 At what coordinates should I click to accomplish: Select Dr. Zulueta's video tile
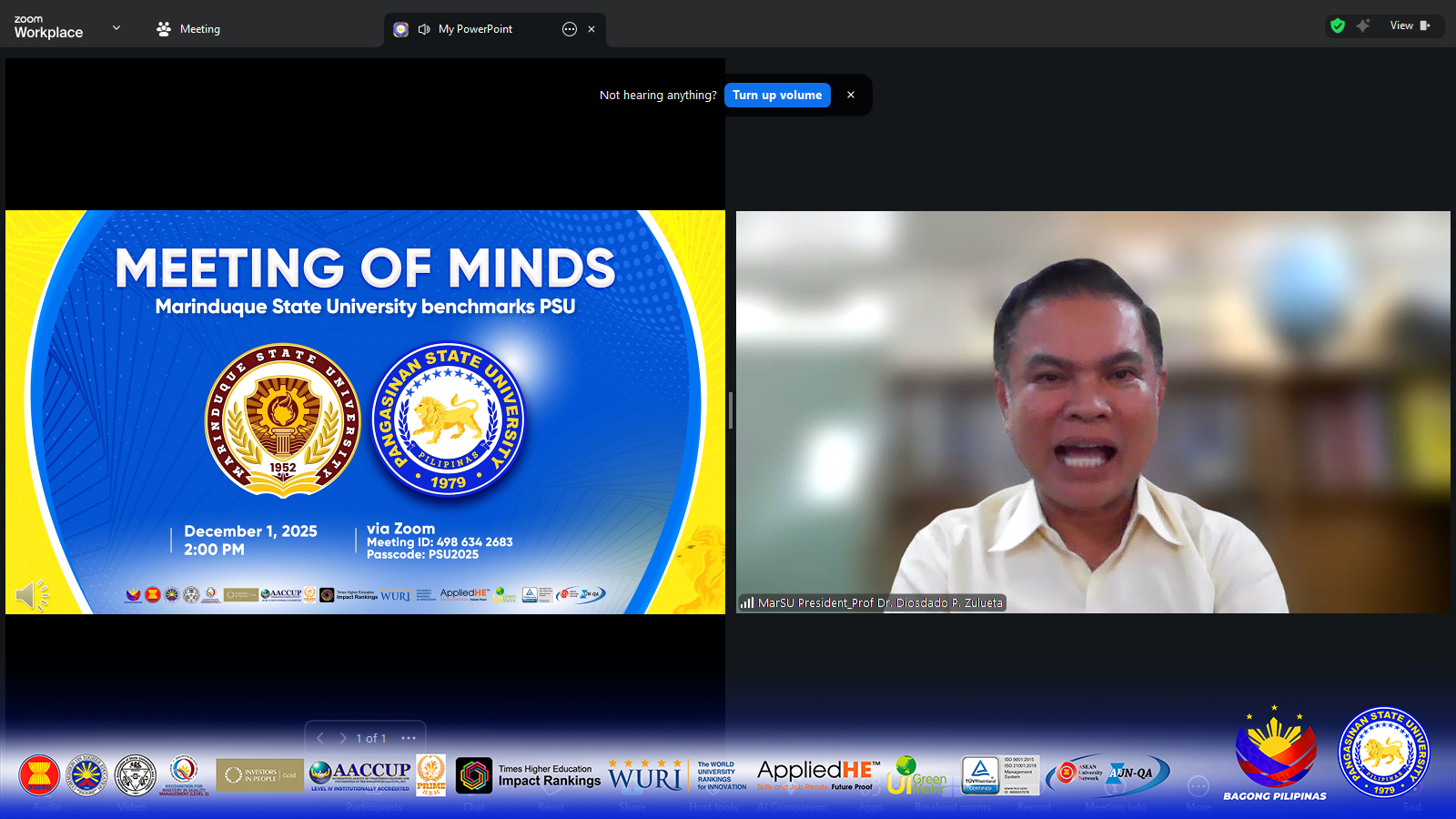(1092, 411)
